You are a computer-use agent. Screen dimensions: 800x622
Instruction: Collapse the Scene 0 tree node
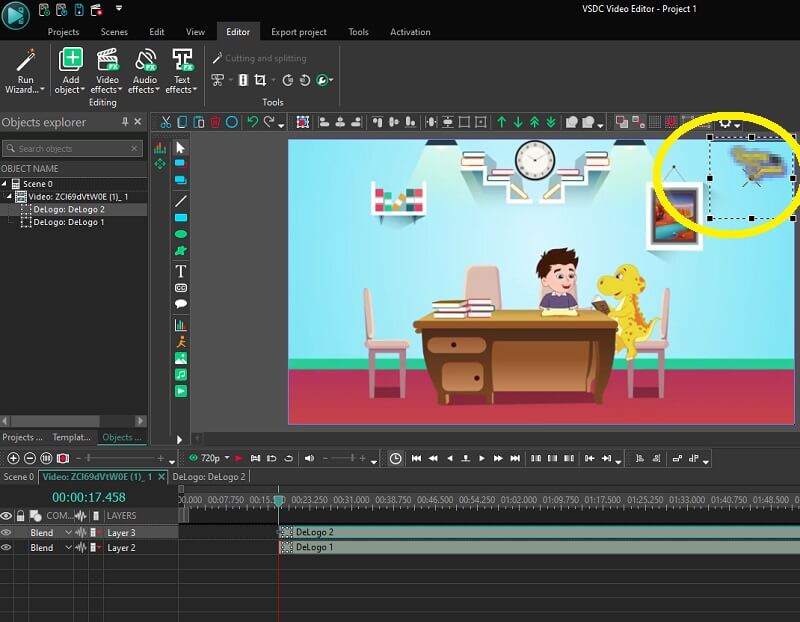[5, 184]
